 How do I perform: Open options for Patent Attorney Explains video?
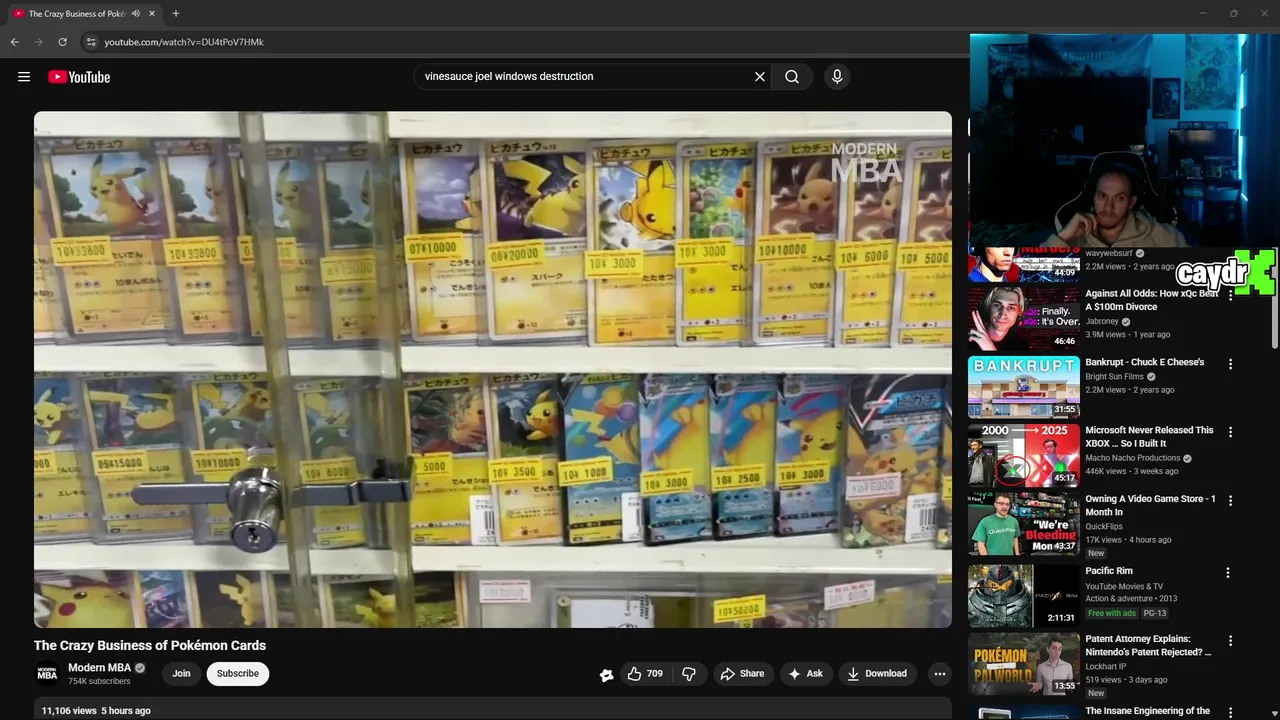[1231, 641]
